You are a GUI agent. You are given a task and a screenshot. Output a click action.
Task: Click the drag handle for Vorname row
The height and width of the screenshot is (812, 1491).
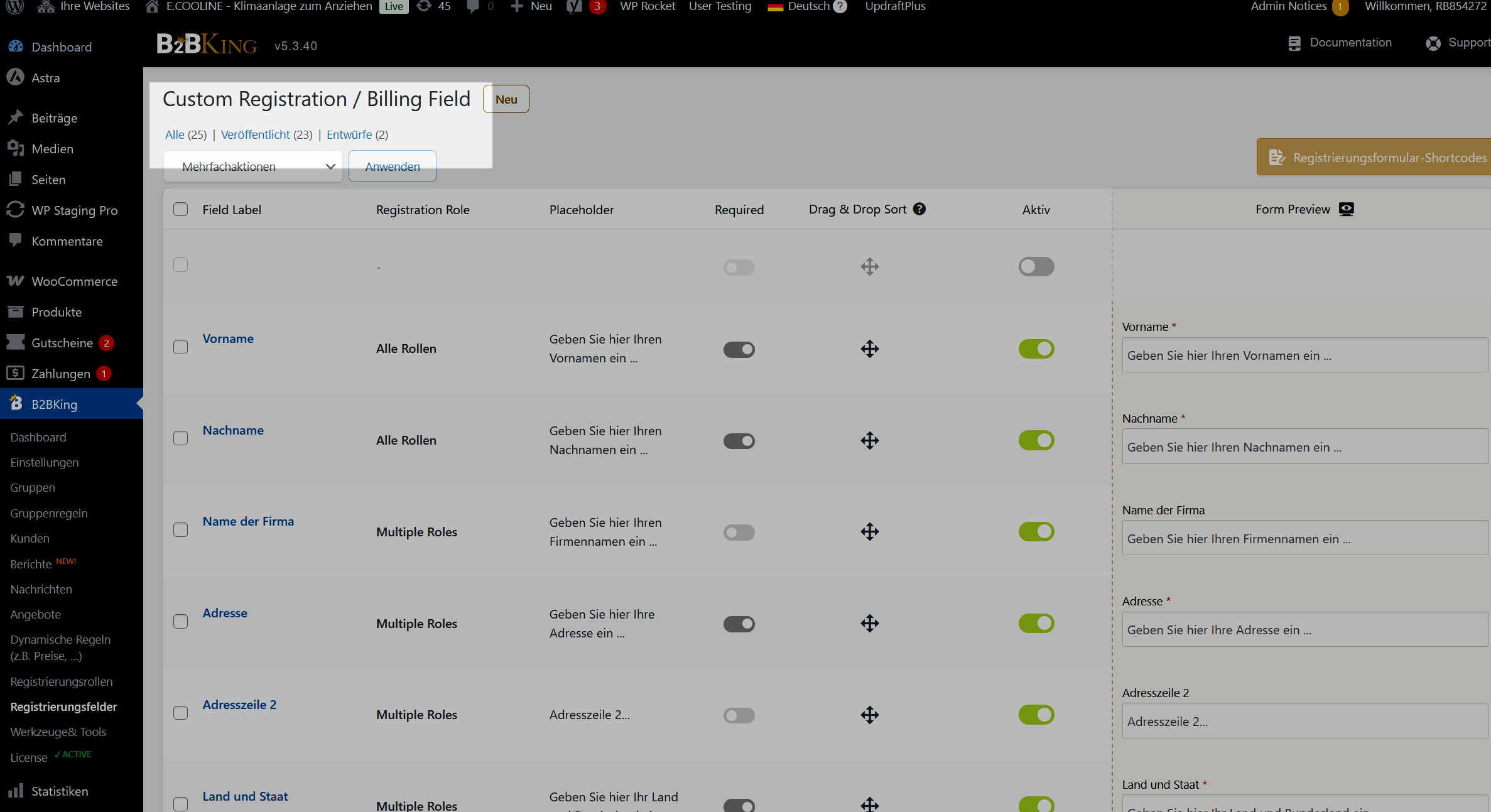(x=870, y=349)
